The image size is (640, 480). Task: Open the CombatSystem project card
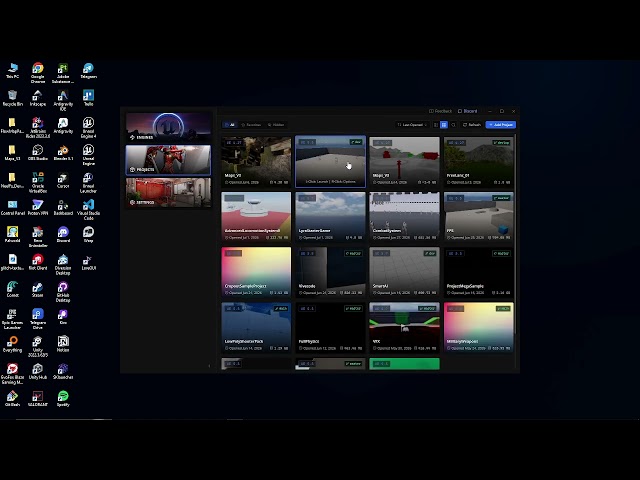click(x=404, y=217)
